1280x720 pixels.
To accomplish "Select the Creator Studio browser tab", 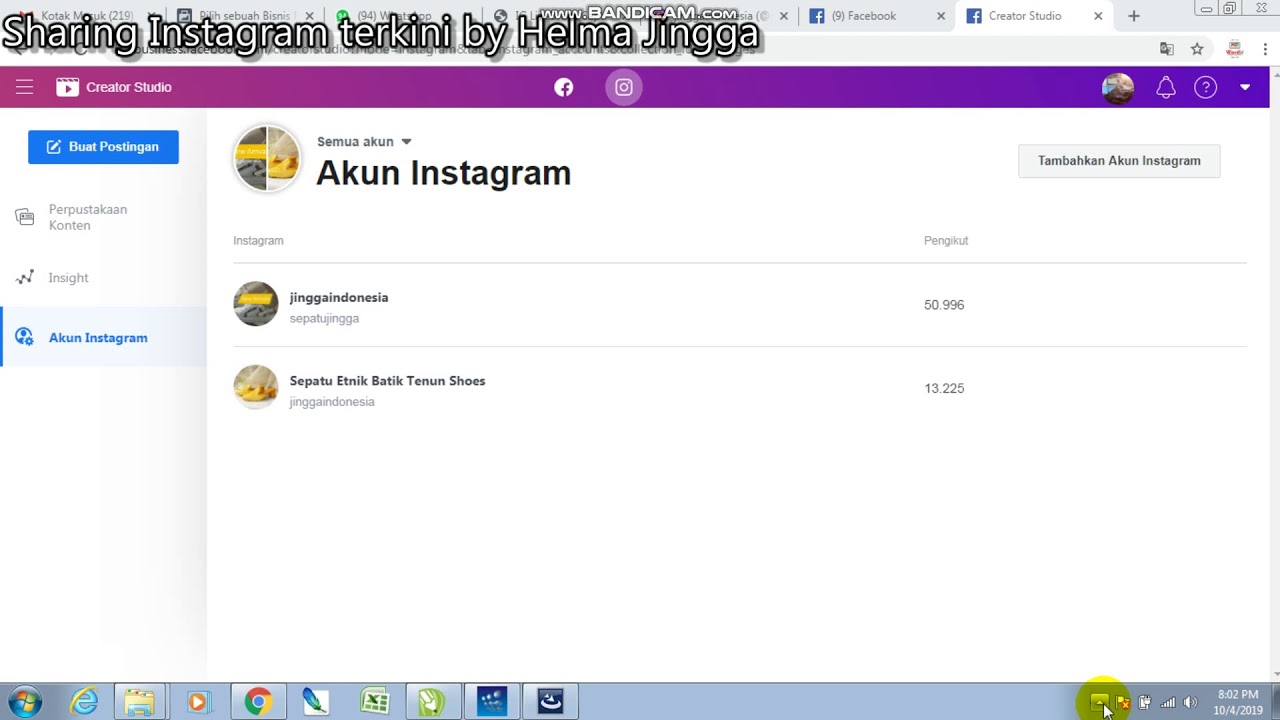I will pyautogui.click(x=1035, y=16).
